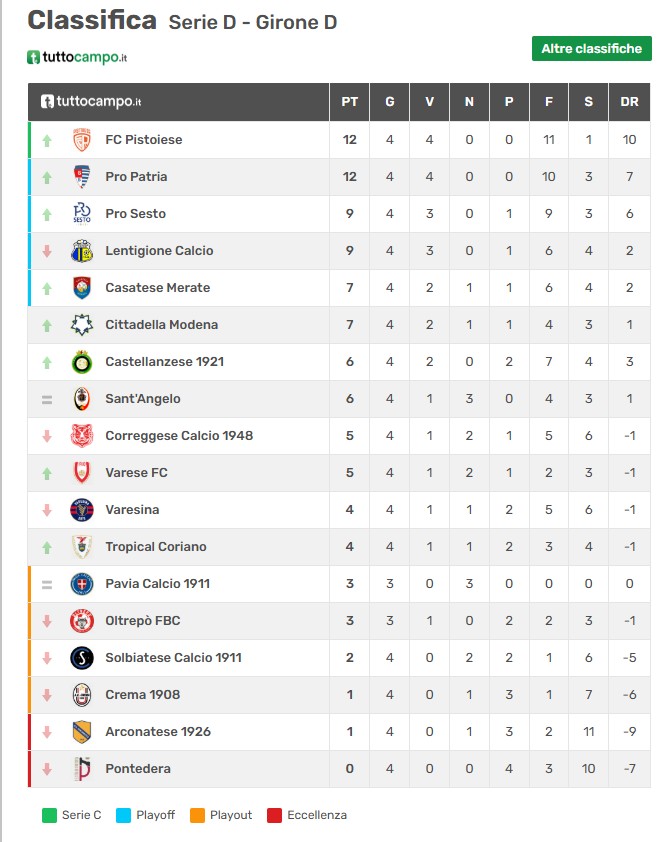Click the green Serie C legend swatch
665x842 pixels.
[49, 815]
